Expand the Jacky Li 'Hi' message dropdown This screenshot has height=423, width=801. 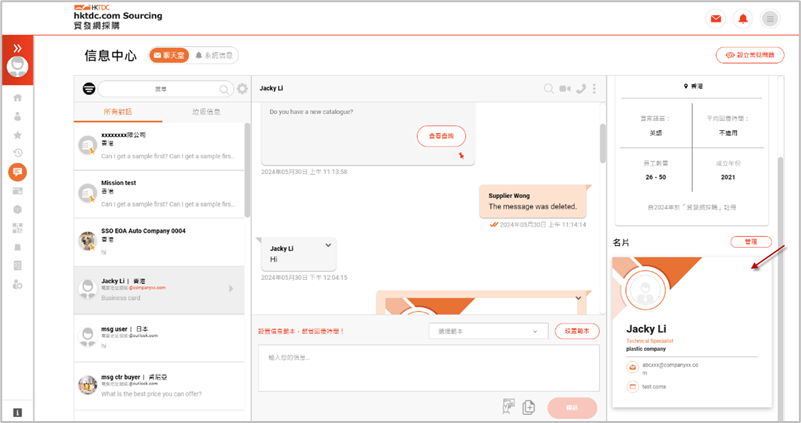point(328,245)
